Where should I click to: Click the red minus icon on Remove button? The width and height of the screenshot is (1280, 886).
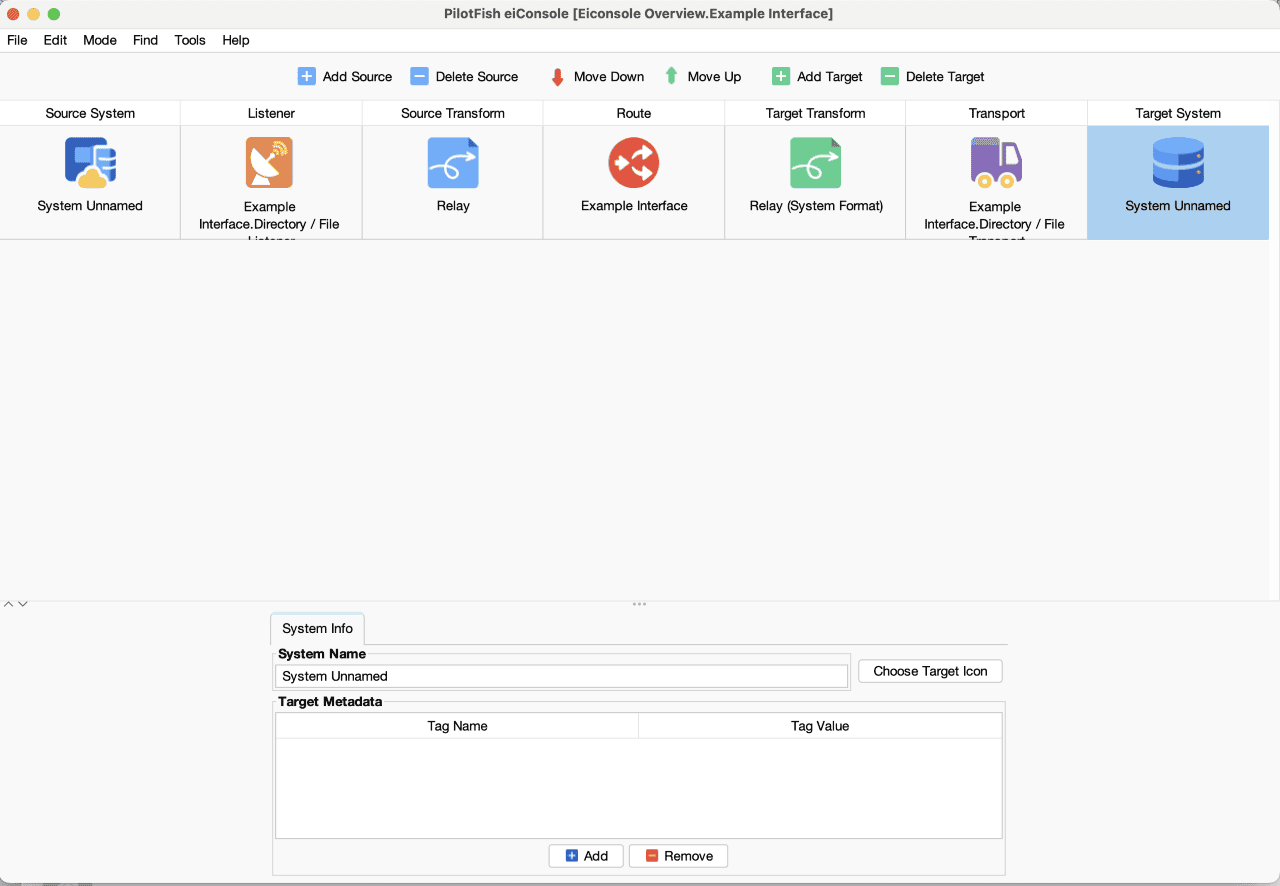(x=652, y=856)
